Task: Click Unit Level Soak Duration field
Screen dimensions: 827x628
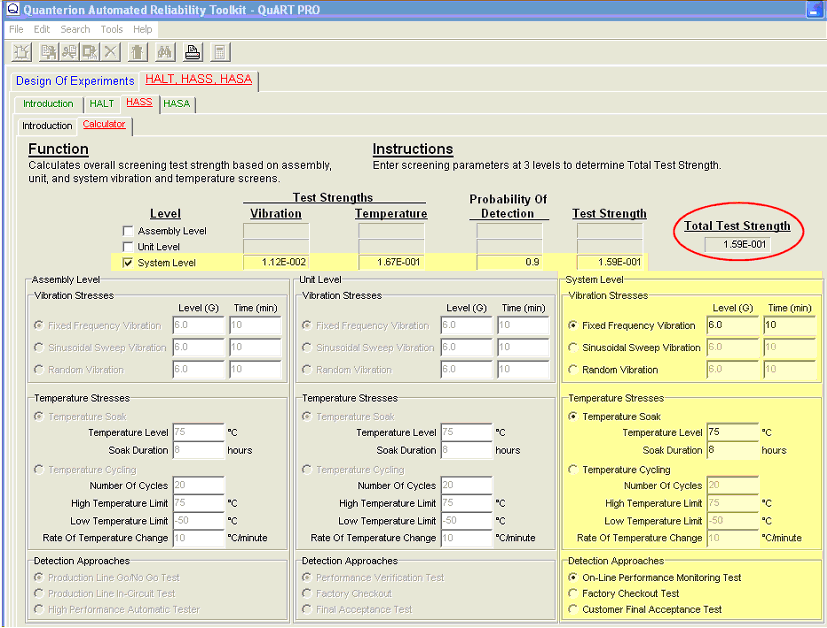Action: pyautogui.click(x=466, y=450)
